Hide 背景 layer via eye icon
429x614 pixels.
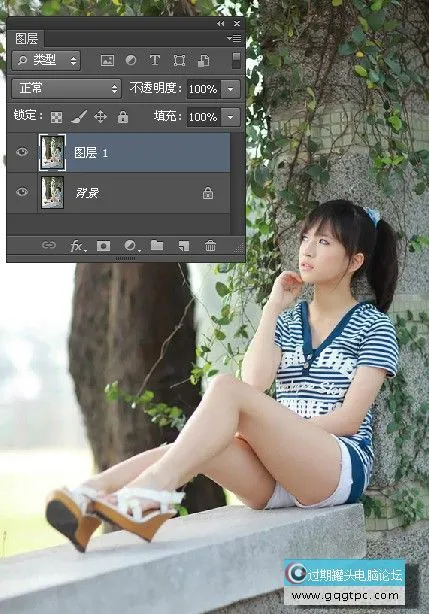click(22, 192)
